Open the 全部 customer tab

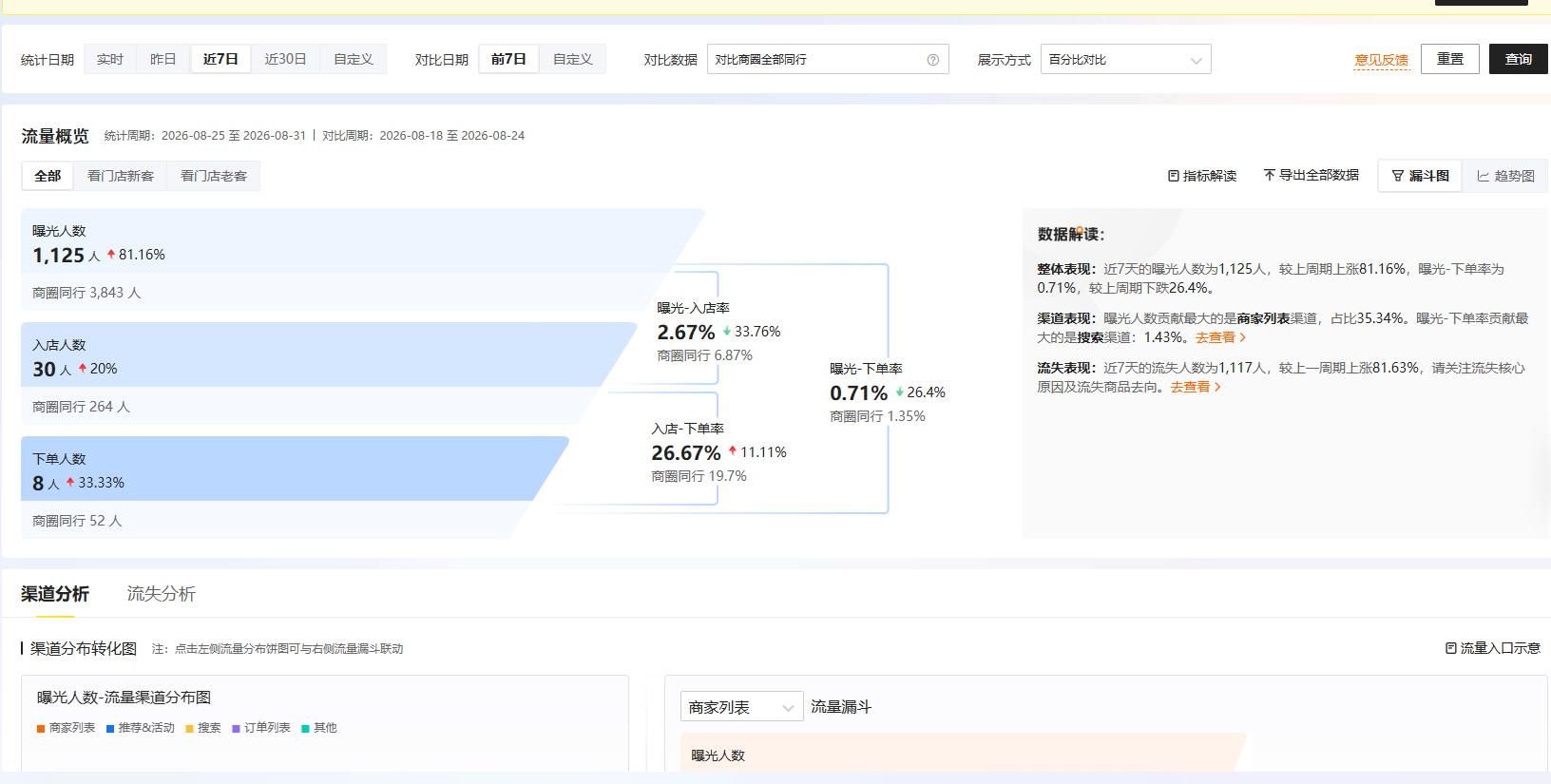48,176
